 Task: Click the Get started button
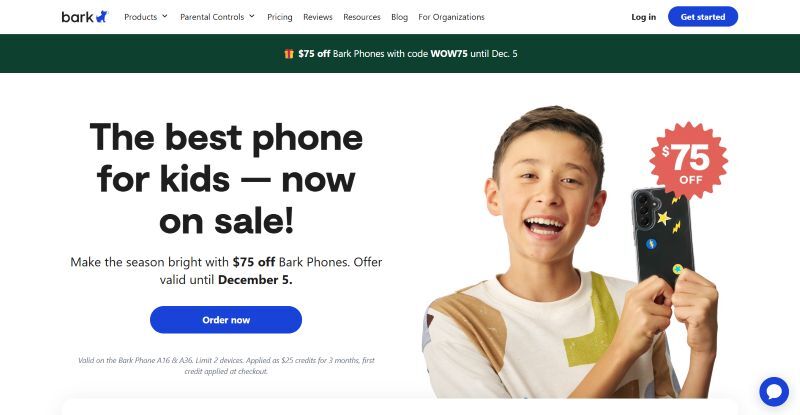point(703,17)
